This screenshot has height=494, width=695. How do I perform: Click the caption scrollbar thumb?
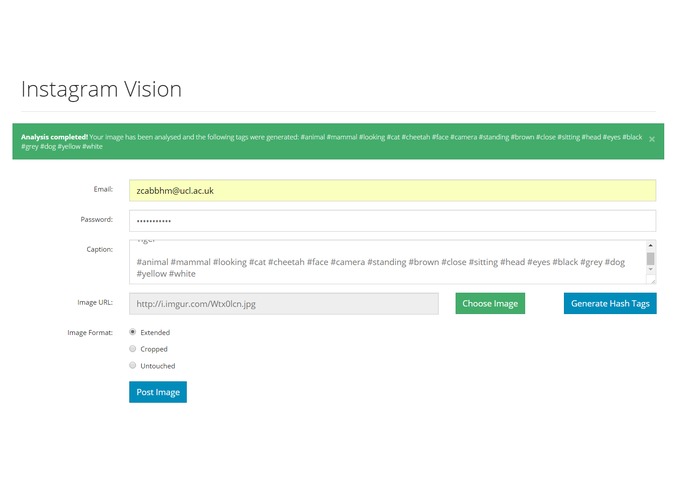point(651,258)
